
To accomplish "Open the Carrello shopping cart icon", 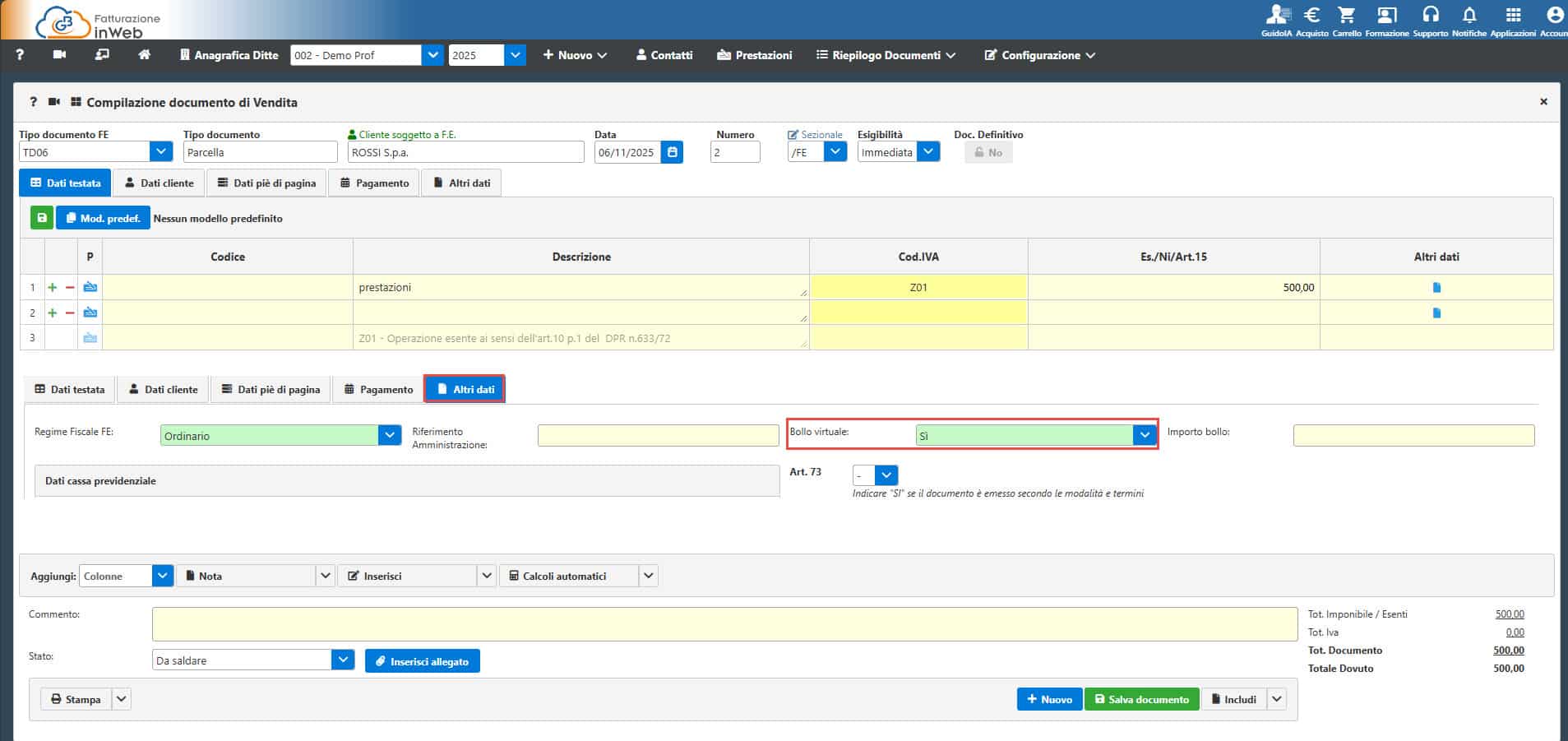I will pyautogui.click(x=1346, y=15).
